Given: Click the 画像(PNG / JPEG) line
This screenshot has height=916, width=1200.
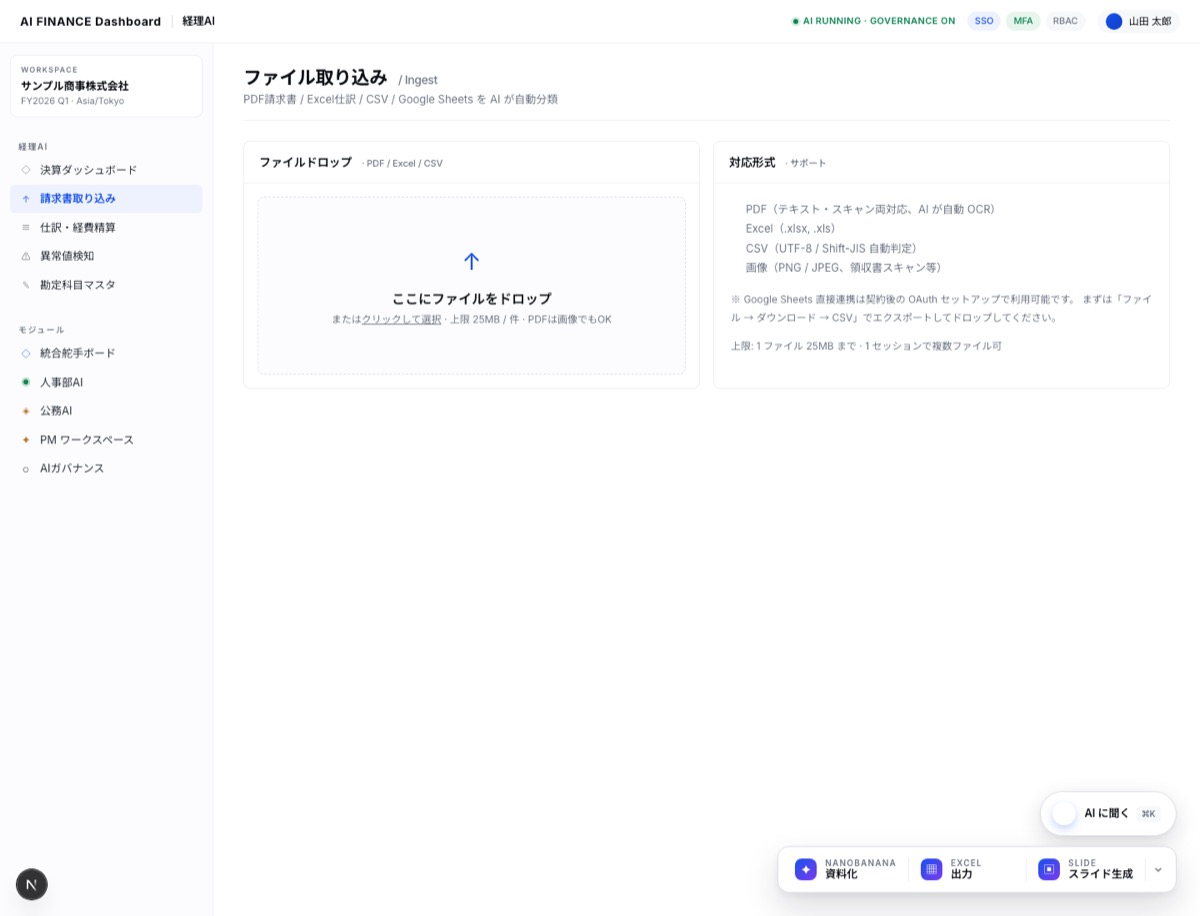Looking at the screenshot, I should [844, 267].
